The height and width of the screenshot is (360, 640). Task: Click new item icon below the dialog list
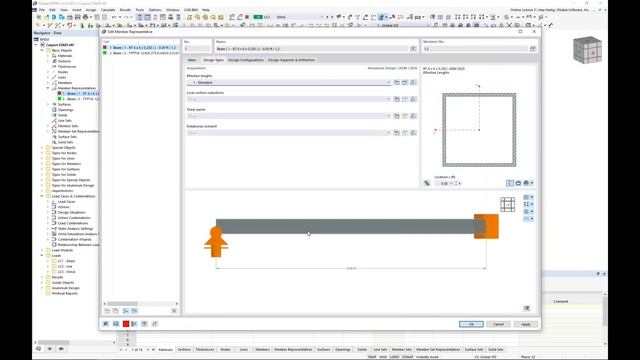coord(107,311)
